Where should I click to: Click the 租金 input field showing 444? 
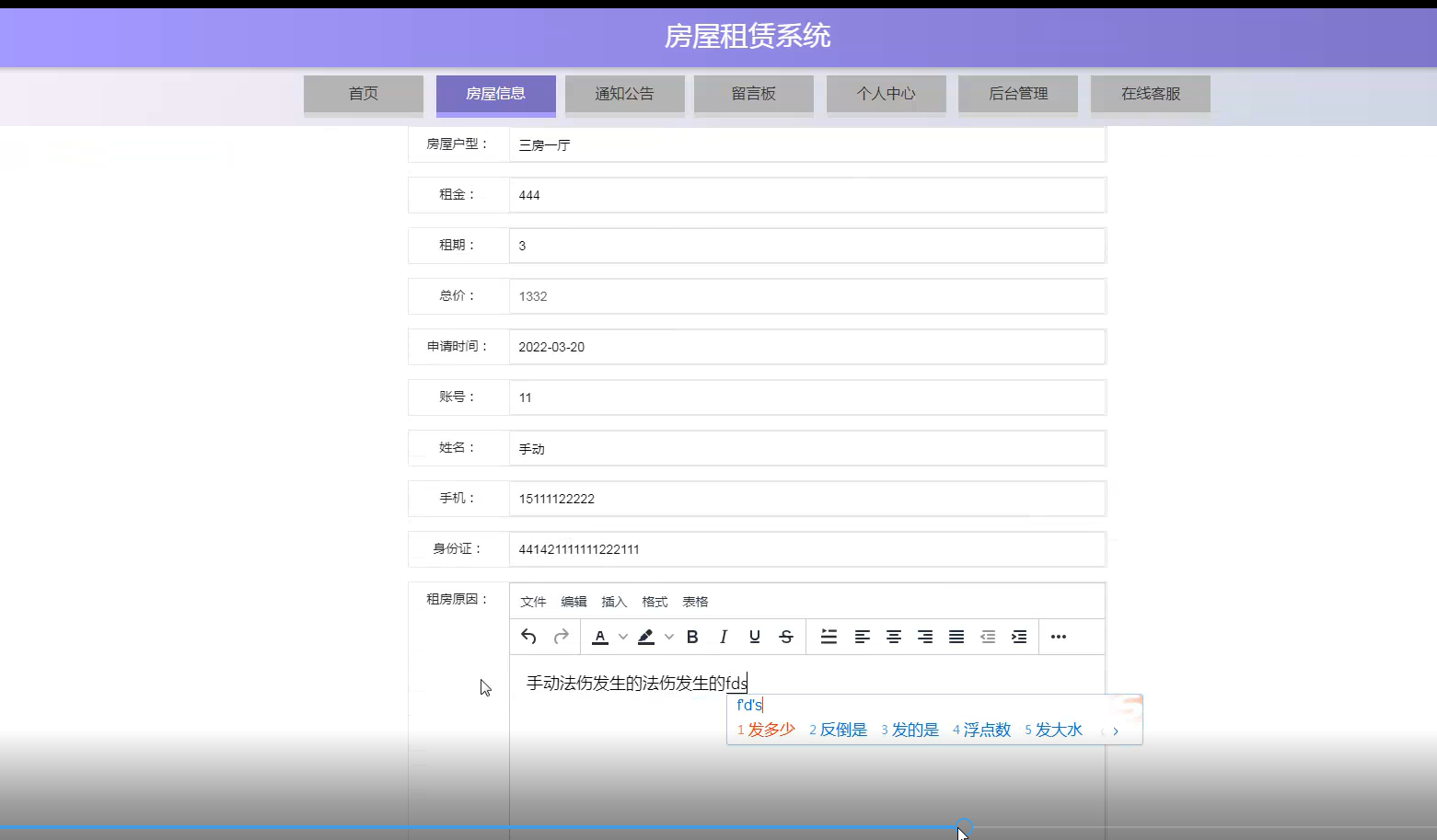[807, 194]
